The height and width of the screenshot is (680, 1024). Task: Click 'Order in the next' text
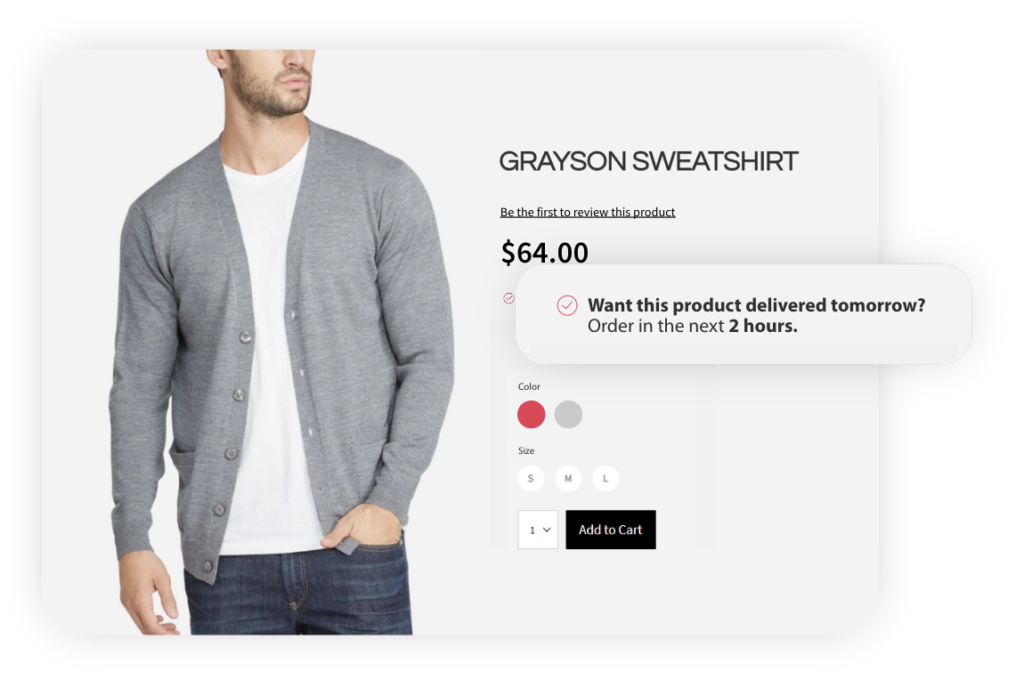click(656, 326)
